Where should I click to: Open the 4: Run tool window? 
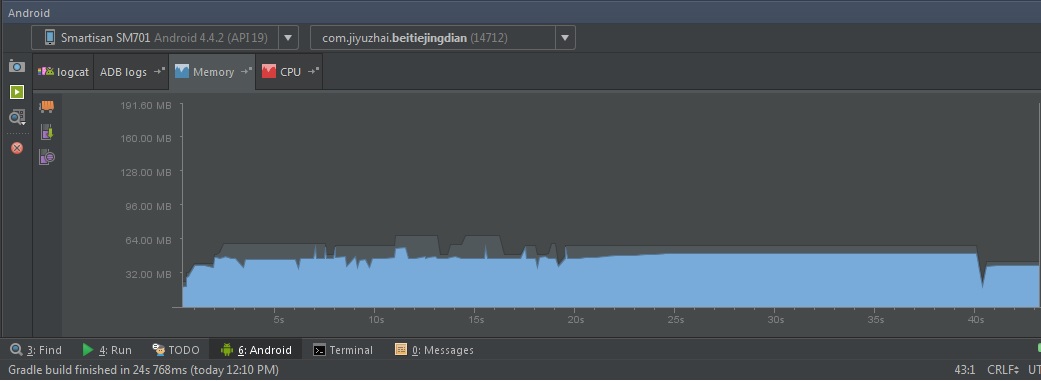click(106, 350)
